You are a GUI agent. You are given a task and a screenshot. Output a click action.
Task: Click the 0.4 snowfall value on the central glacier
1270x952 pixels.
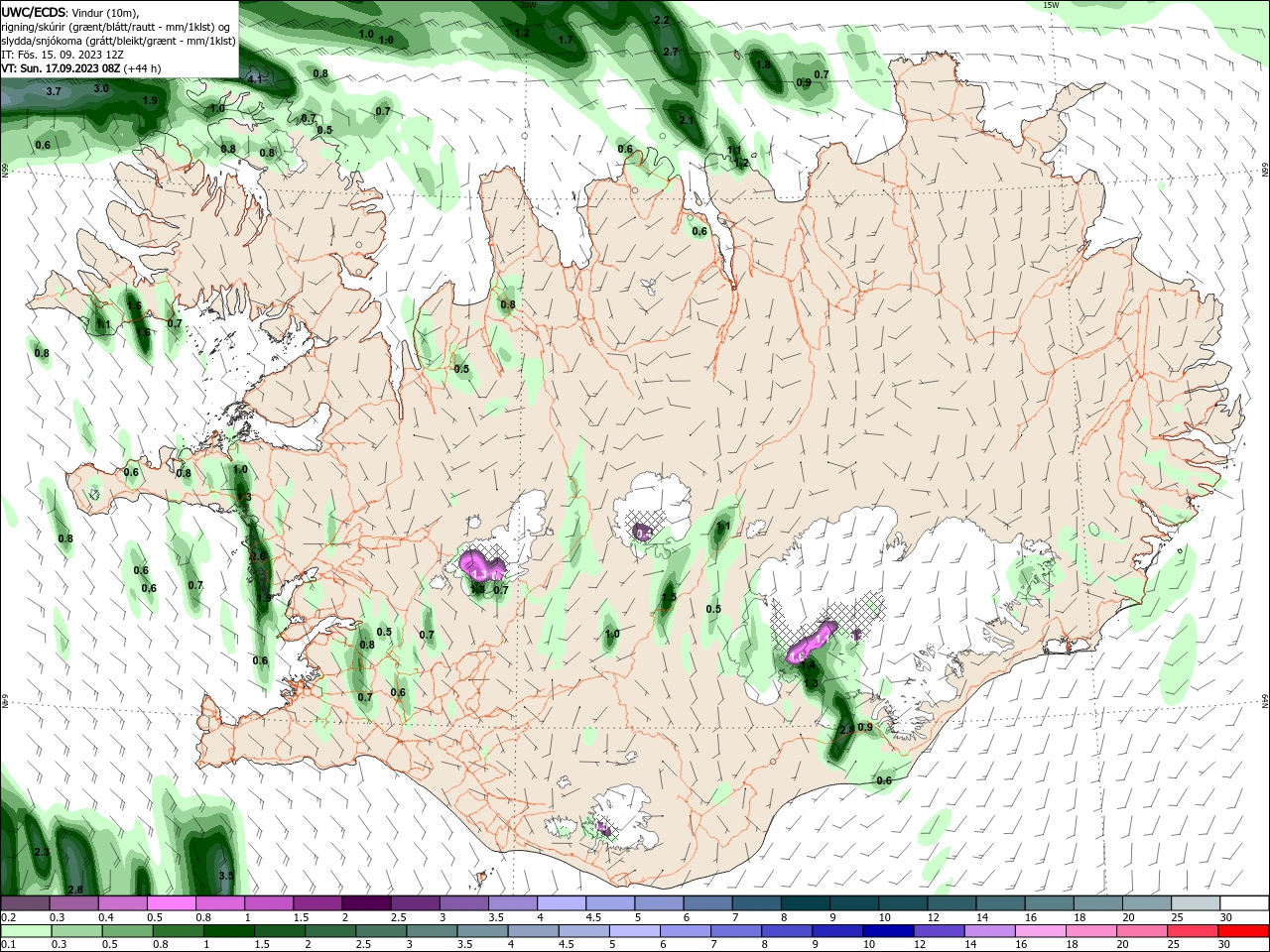tap(644, 534)
